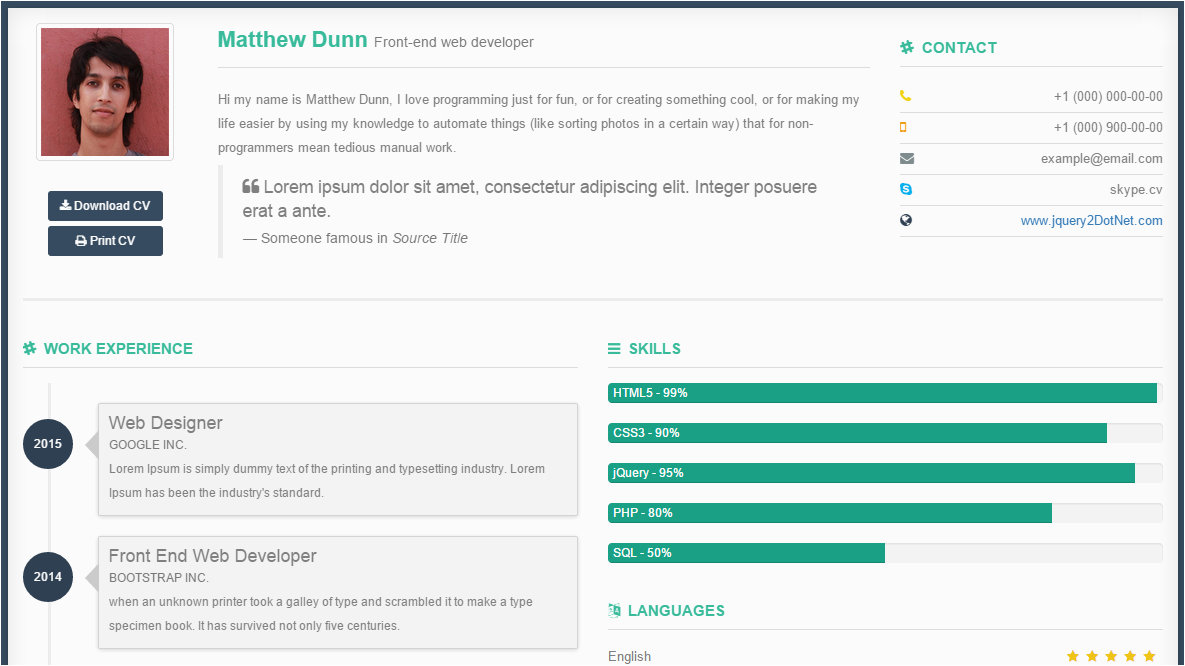
Task: Click the Languages heading icon
Action: coord(614,611)
